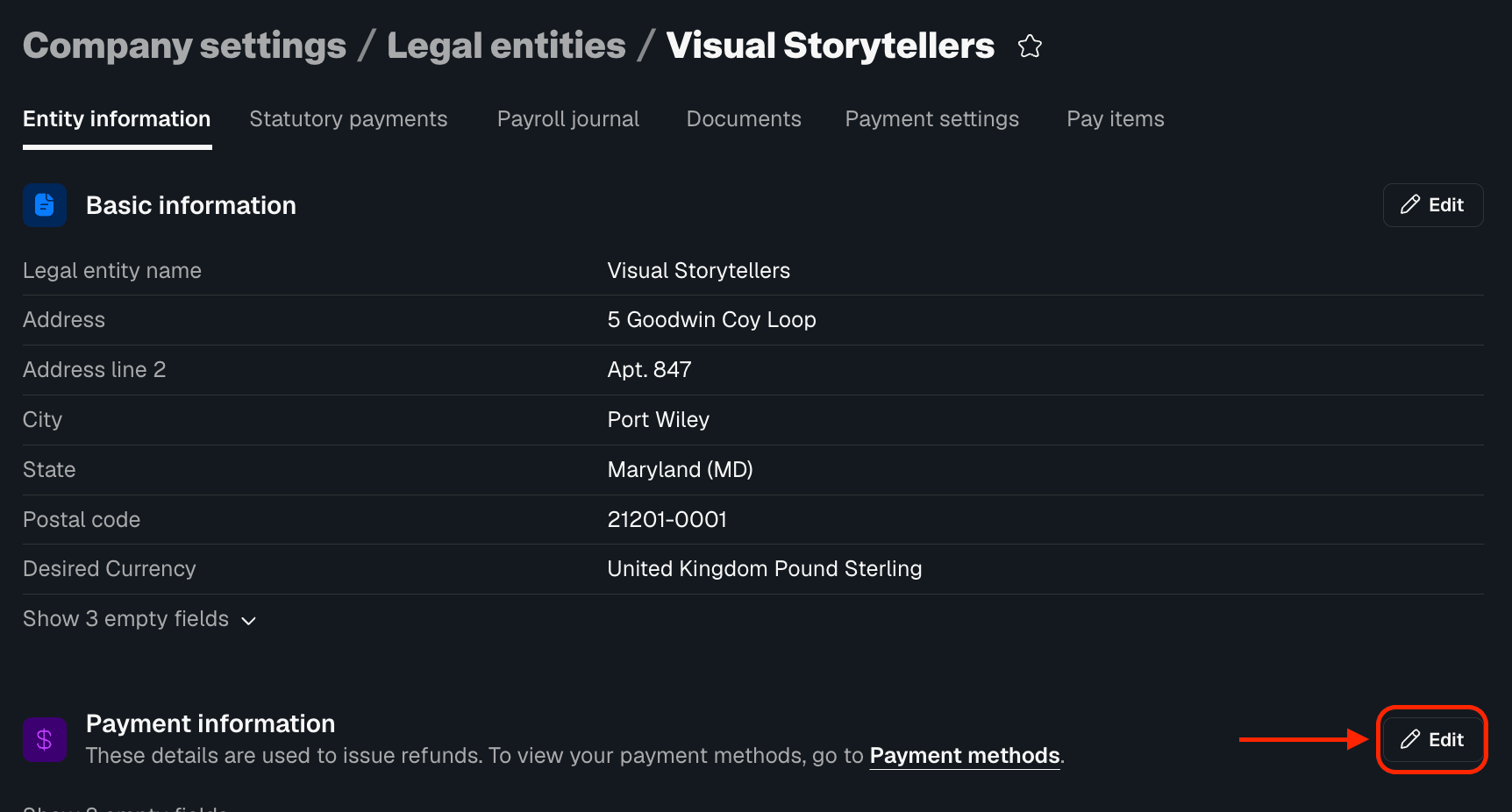Click United Kingdom Pound Sterling value
Image resolution: width=1512 pixels, height=812 pixels.
(x=764, y=569)
